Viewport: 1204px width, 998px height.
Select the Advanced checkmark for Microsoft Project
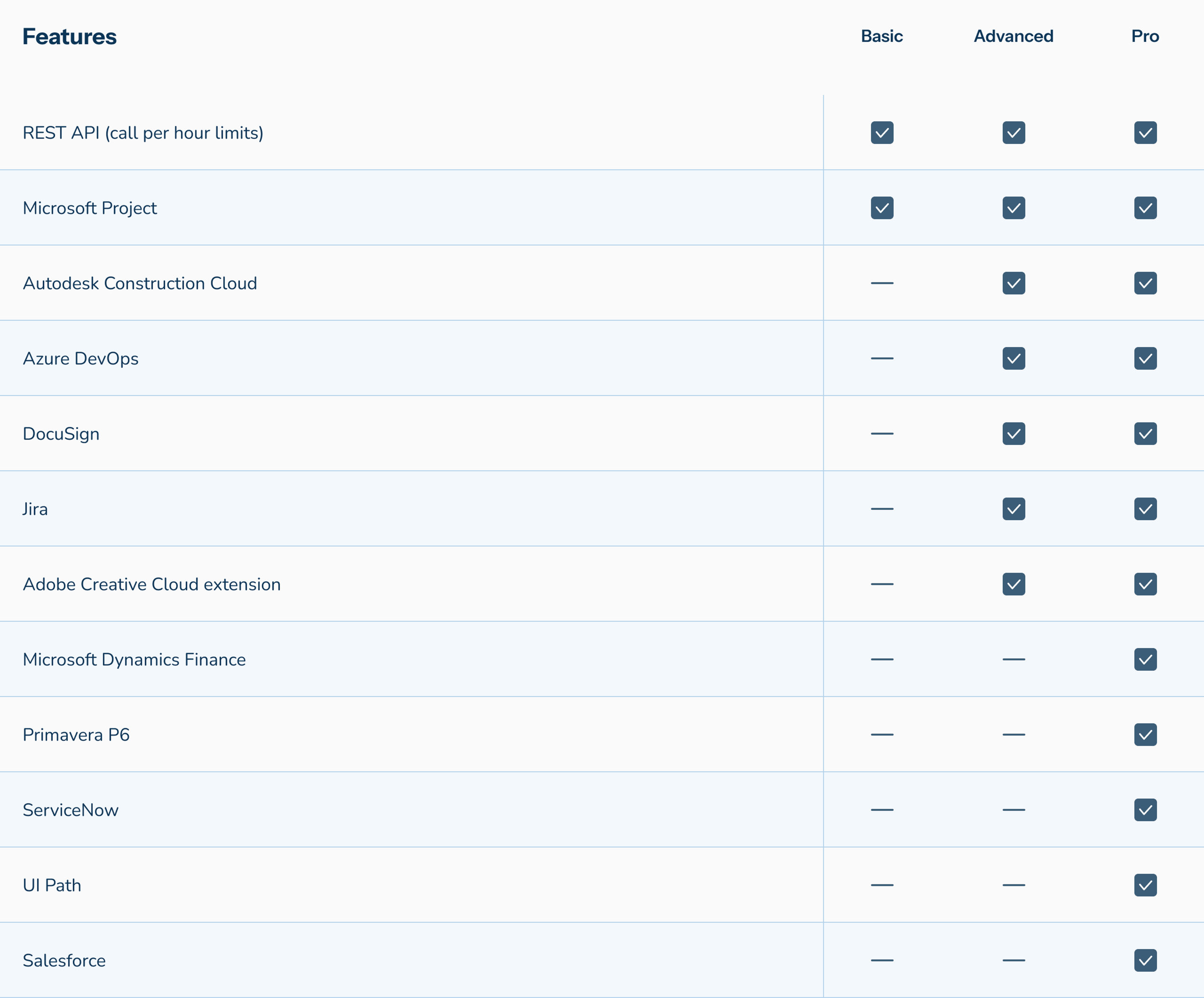click(1014, 207)
